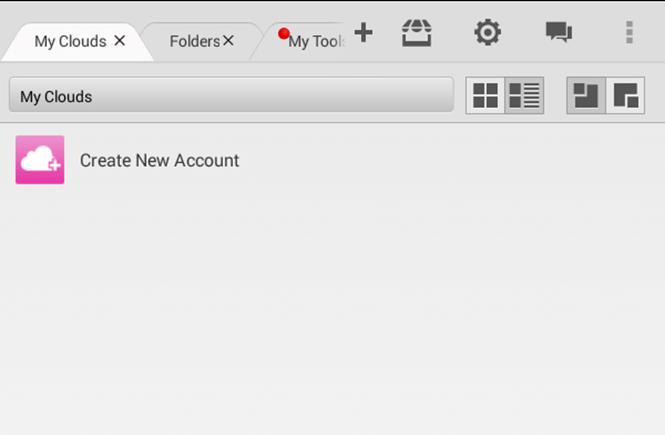Screen dimensions: 665x435
Task: Enable the single-pane layout
Action: [x=586, y=96]
